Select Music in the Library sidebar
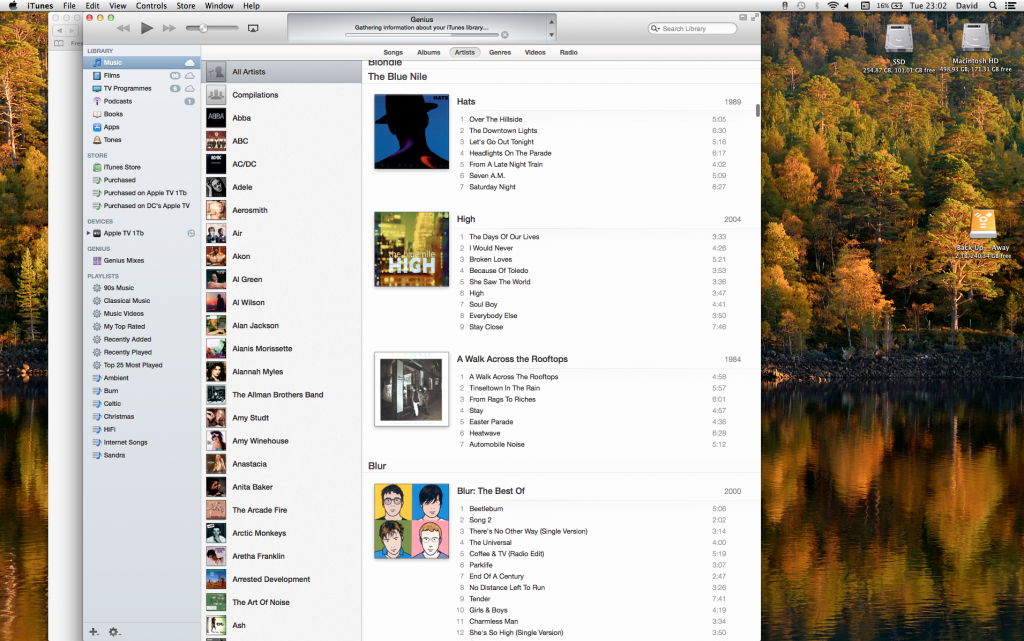This screenshot has width=1024, height=641. click(x=141, y=63)
